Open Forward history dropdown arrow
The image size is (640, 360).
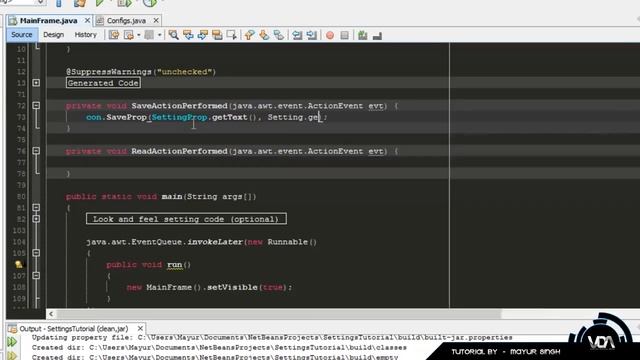(x=160, y=35)
